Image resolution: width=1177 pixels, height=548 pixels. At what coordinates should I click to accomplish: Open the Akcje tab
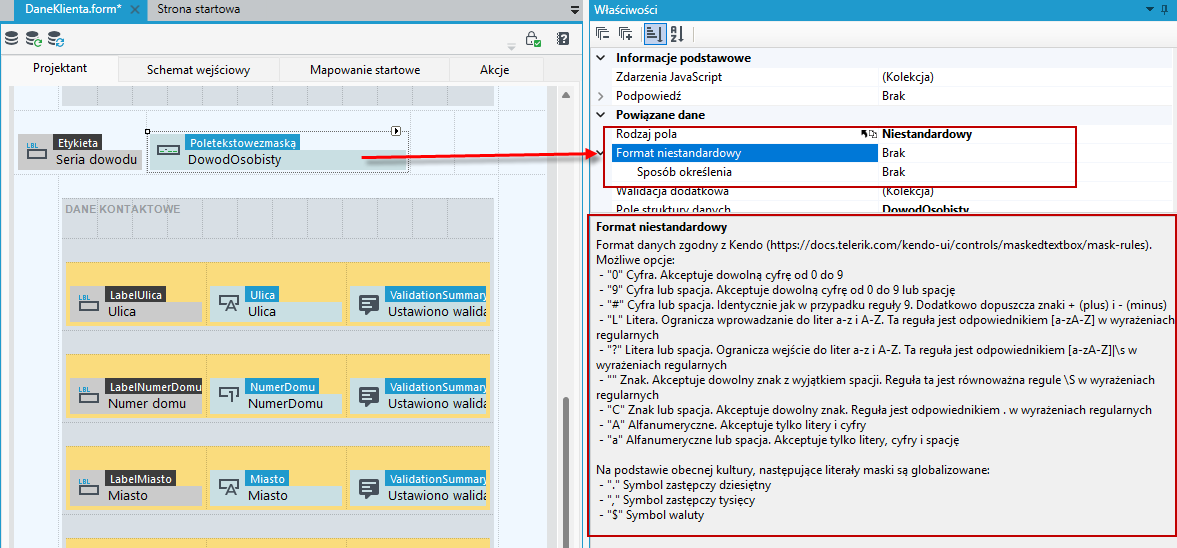pyautogui.click(x=495, y=70)
